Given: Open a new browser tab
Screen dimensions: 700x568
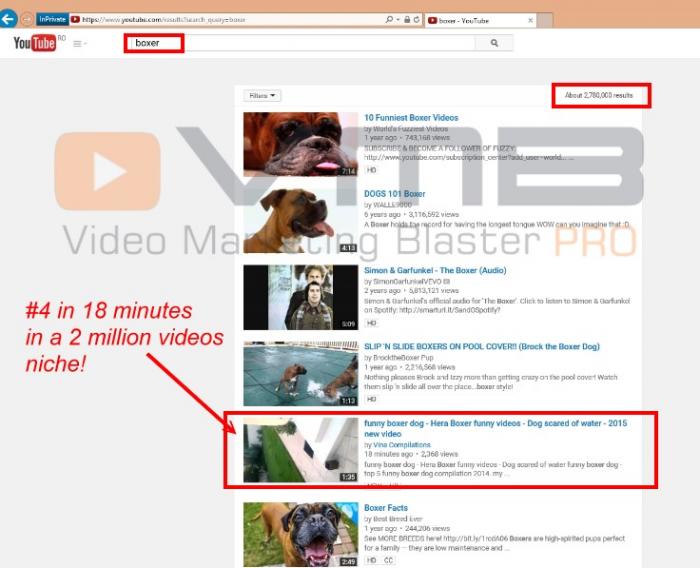Looking at the screenshot, I should click(545, 21).
